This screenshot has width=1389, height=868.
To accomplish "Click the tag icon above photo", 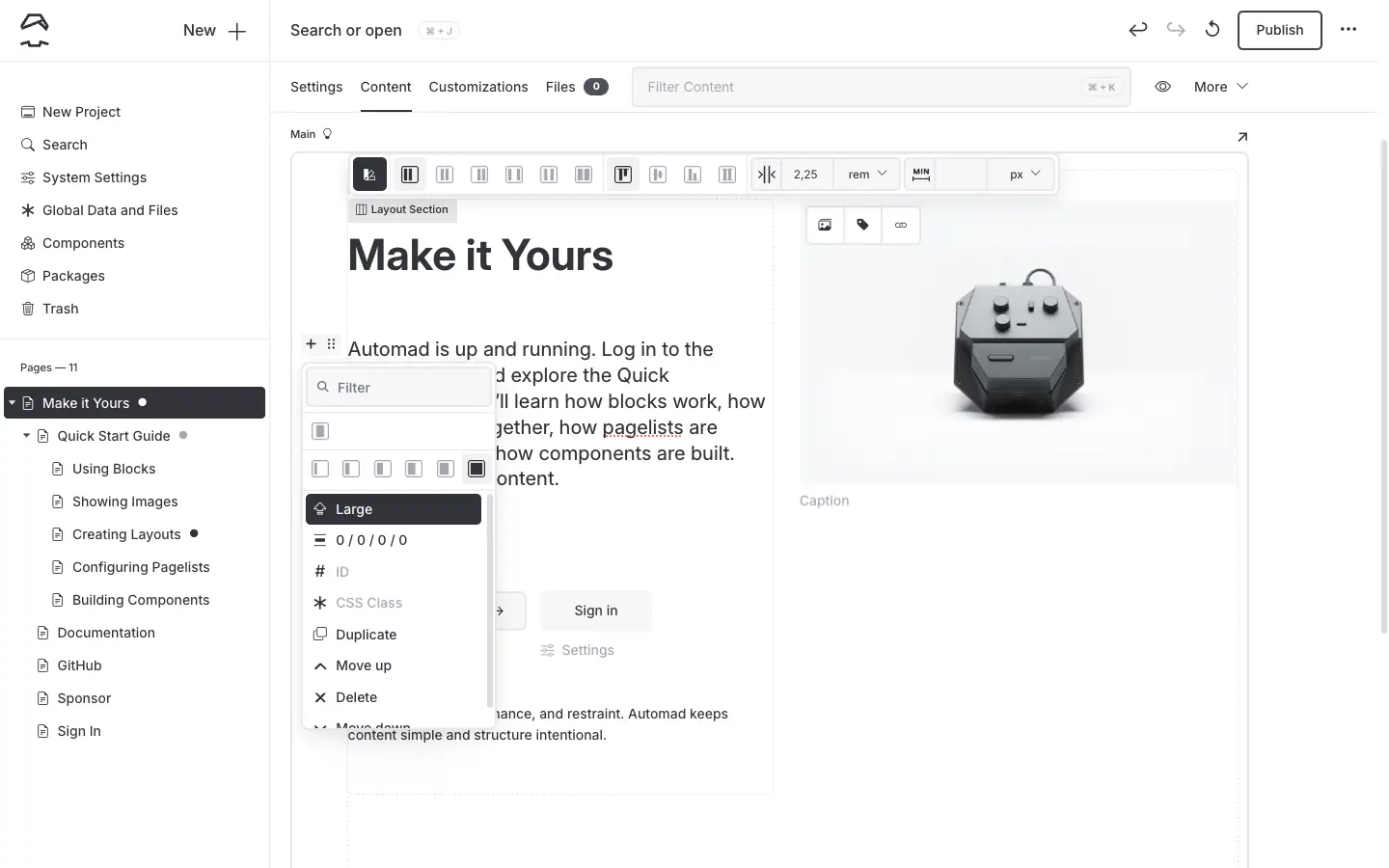I will (x=862, y=226).
